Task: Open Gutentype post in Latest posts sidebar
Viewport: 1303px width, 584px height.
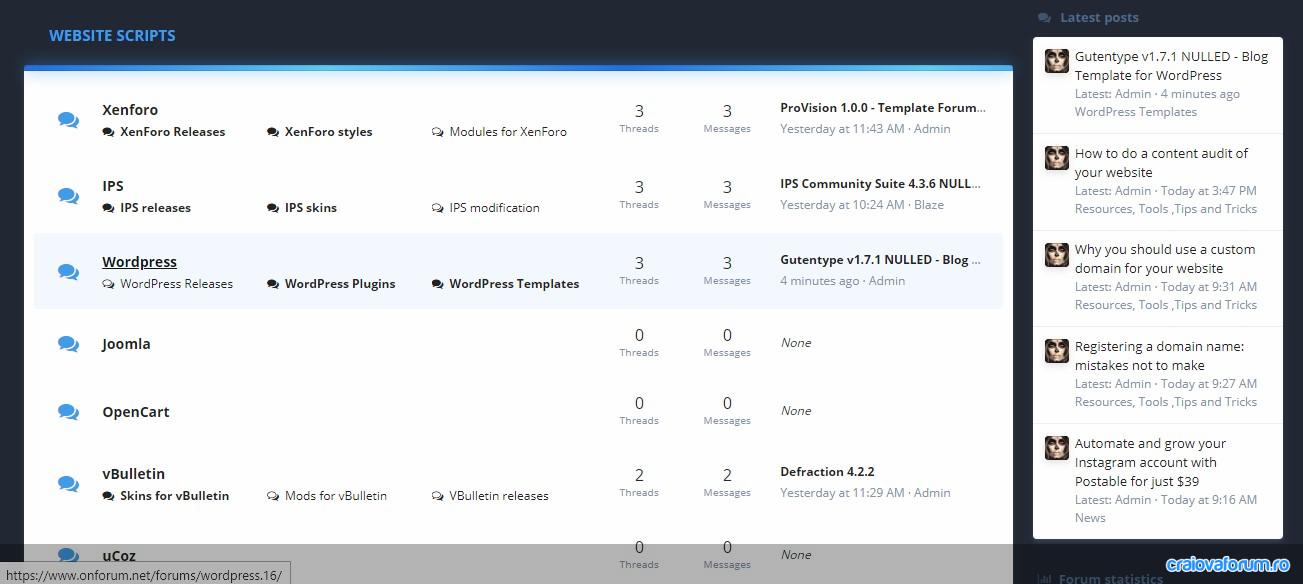Action: pyautogui.click(x=1171, y=66)
